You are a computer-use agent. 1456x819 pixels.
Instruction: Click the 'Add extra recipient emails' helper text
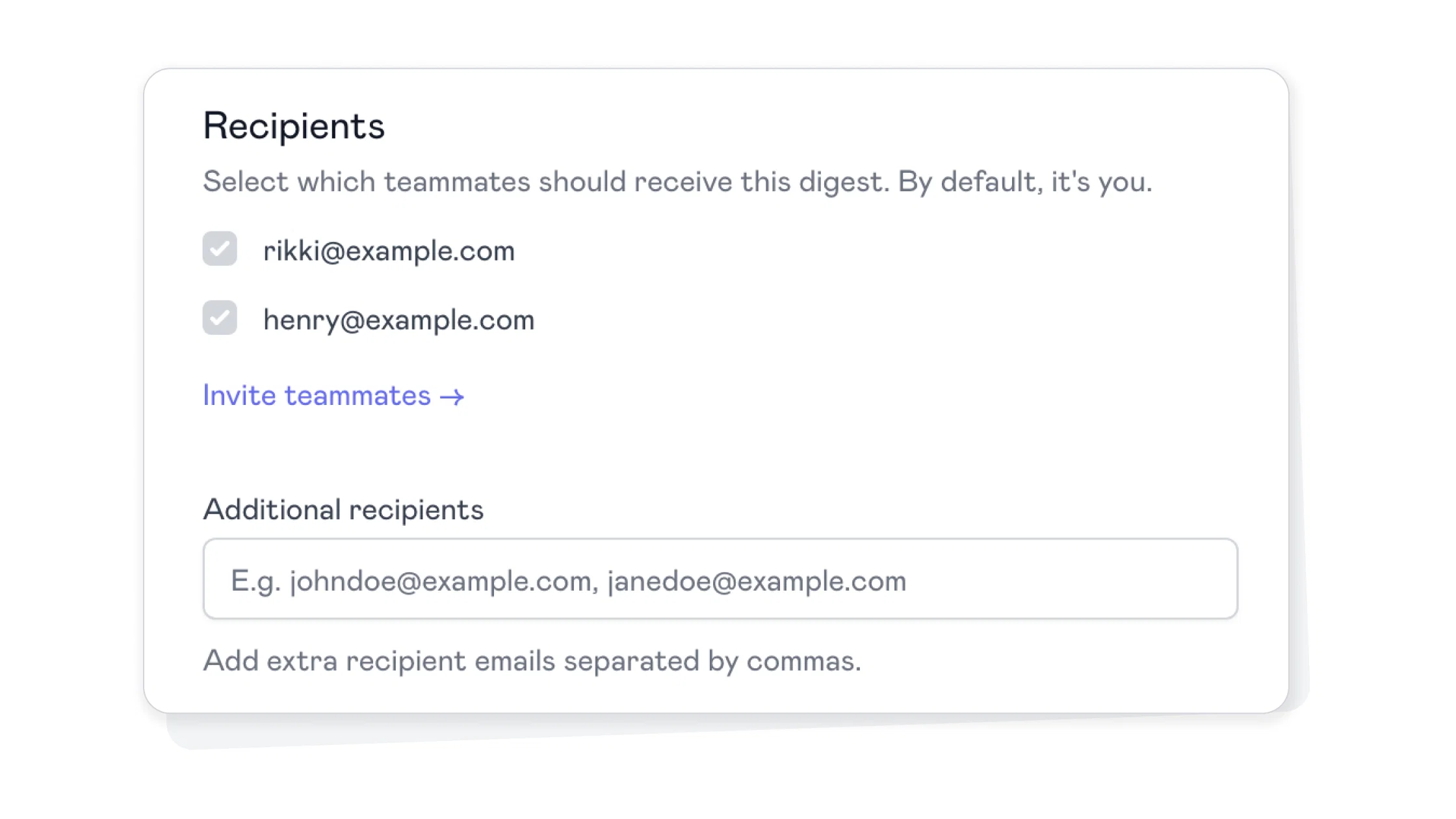tap(532, 661)
